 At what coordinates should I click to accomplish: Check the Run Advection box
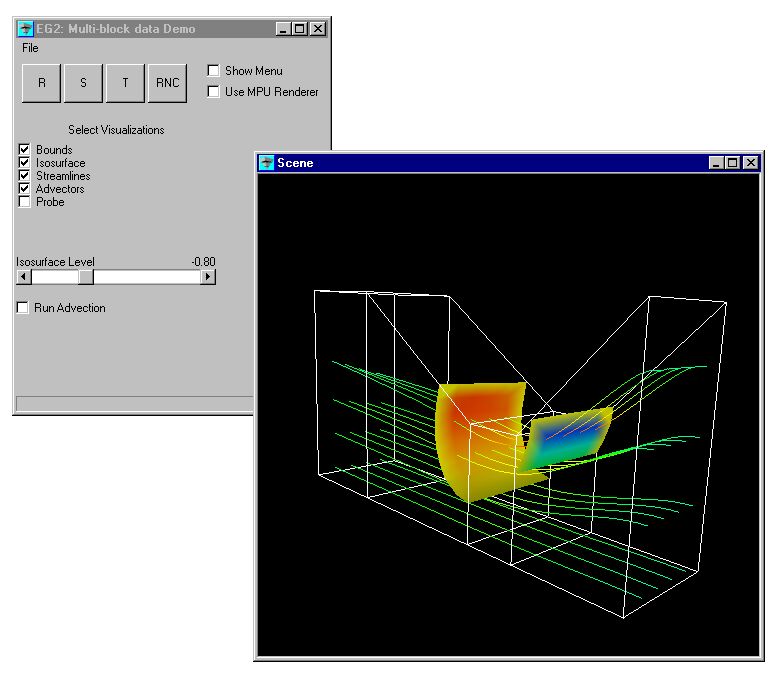tap(23, 308)
